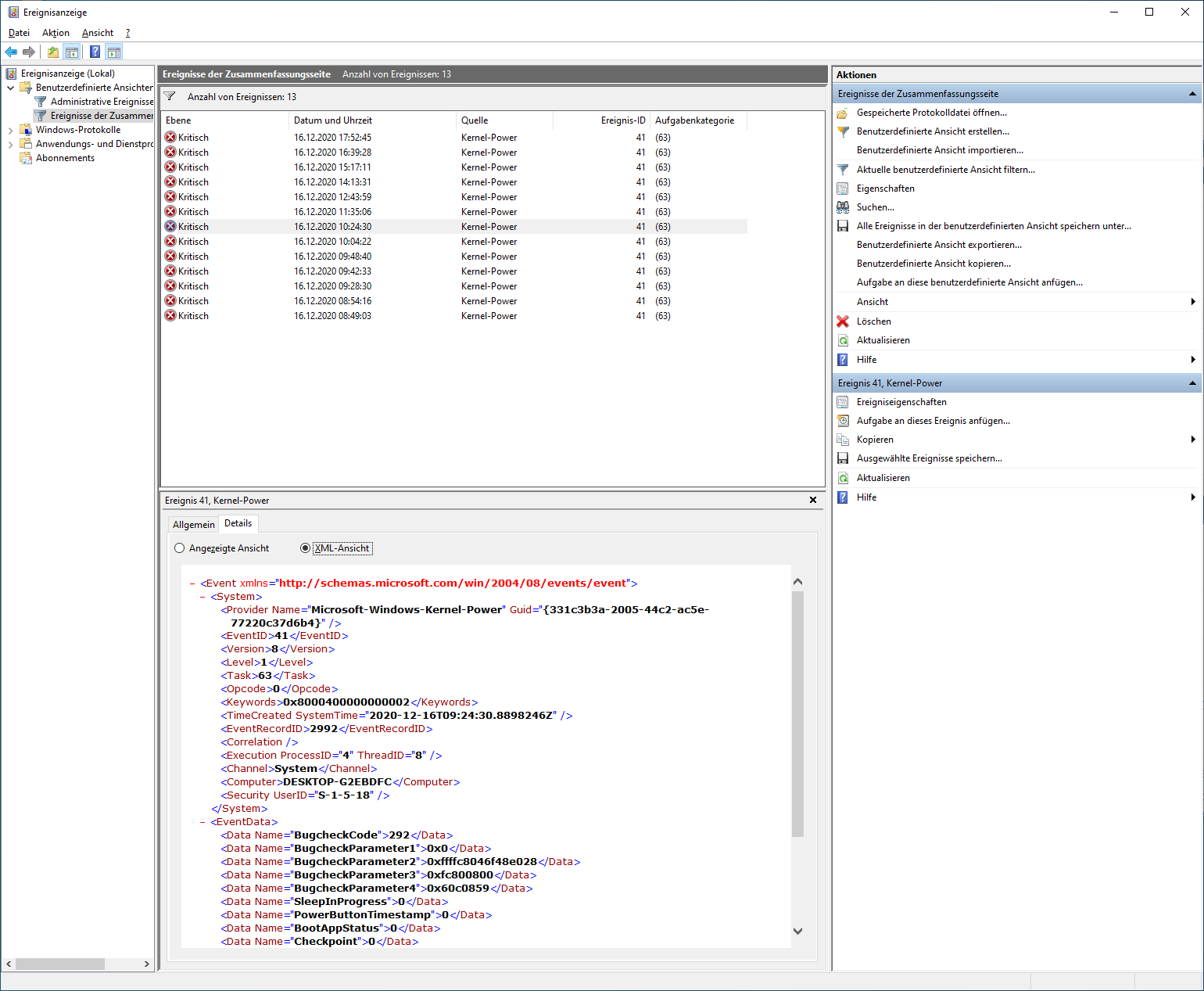This screenshot has height=991, width=1204.
Task: Click the Ereignisanzeige (Lokal) root icon
Action: (x=11, y=74)
